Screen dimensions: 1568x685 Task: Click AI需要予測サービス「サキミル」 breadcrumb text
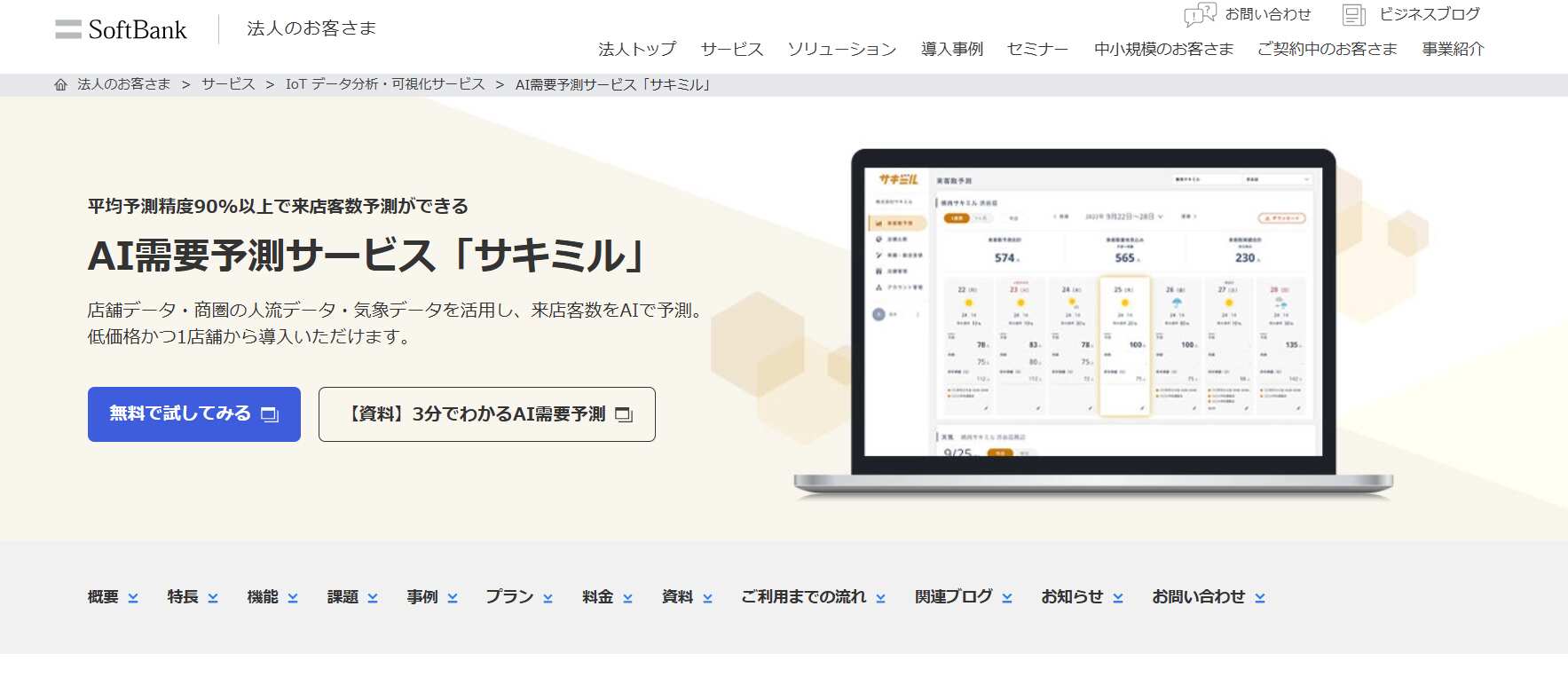click(x=613, y=84)
